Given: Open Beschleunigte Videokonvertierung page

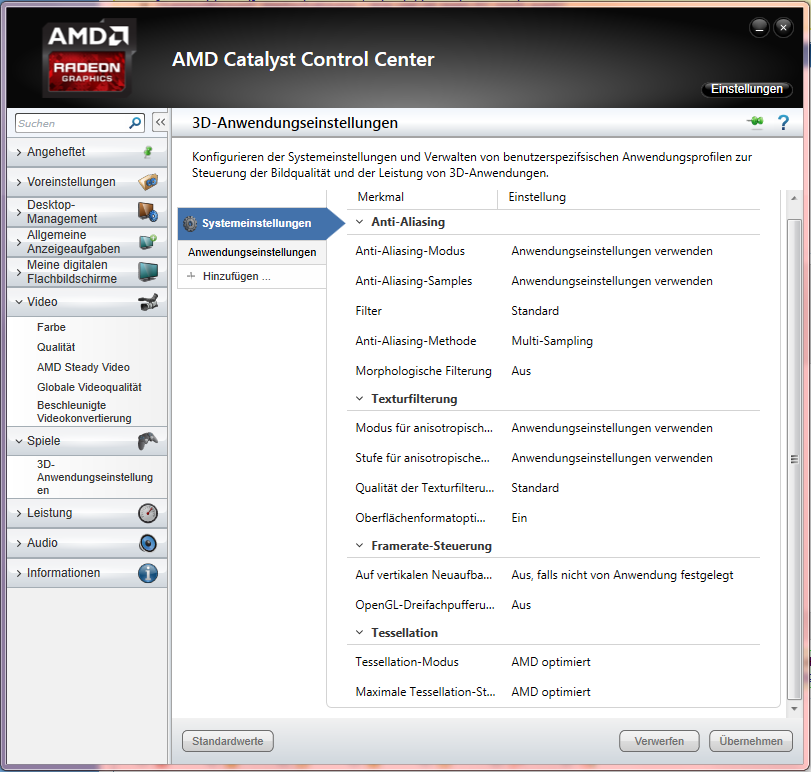Looking at the screenshot, I should pos(84,412).
